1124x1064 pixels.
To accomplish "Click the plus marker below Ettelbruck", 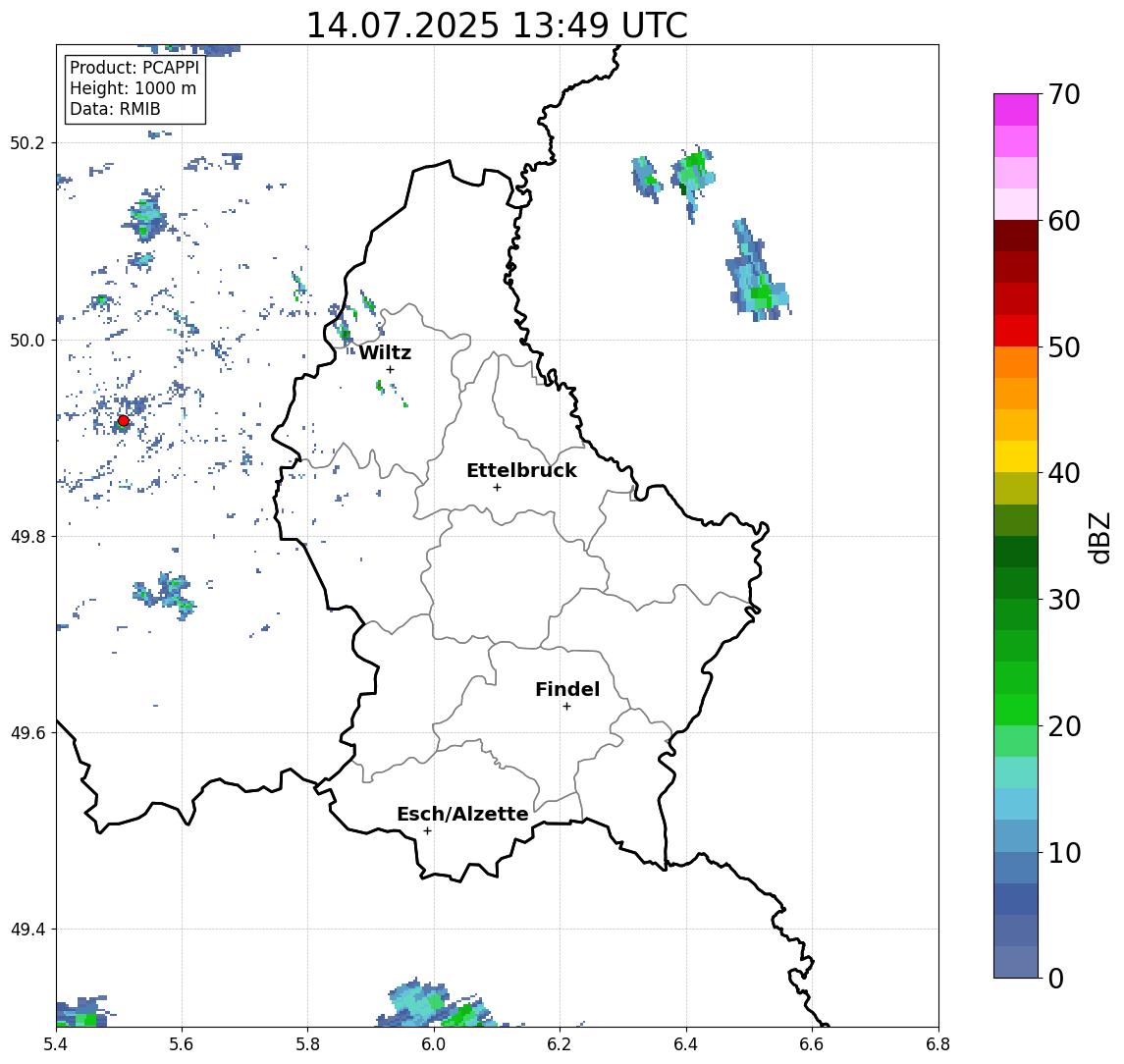I will coord(497,488).
